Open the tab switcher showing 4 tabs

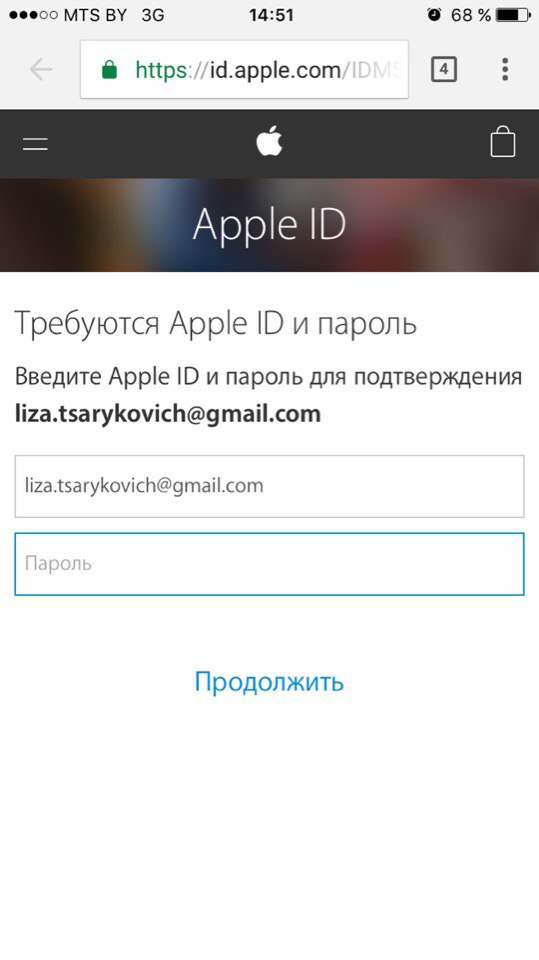coord(443,69)
